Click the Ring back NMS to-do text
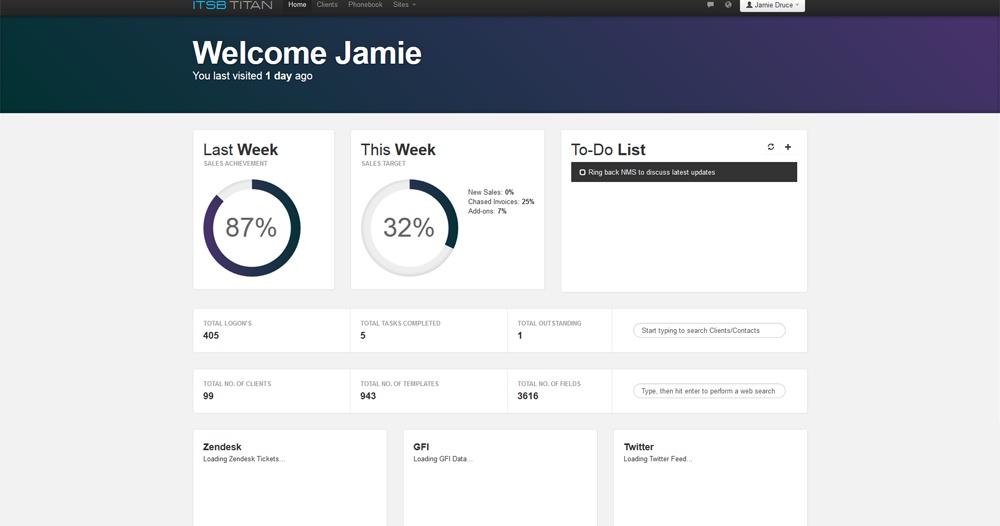The image size is (1000, 526). [651, 172]
